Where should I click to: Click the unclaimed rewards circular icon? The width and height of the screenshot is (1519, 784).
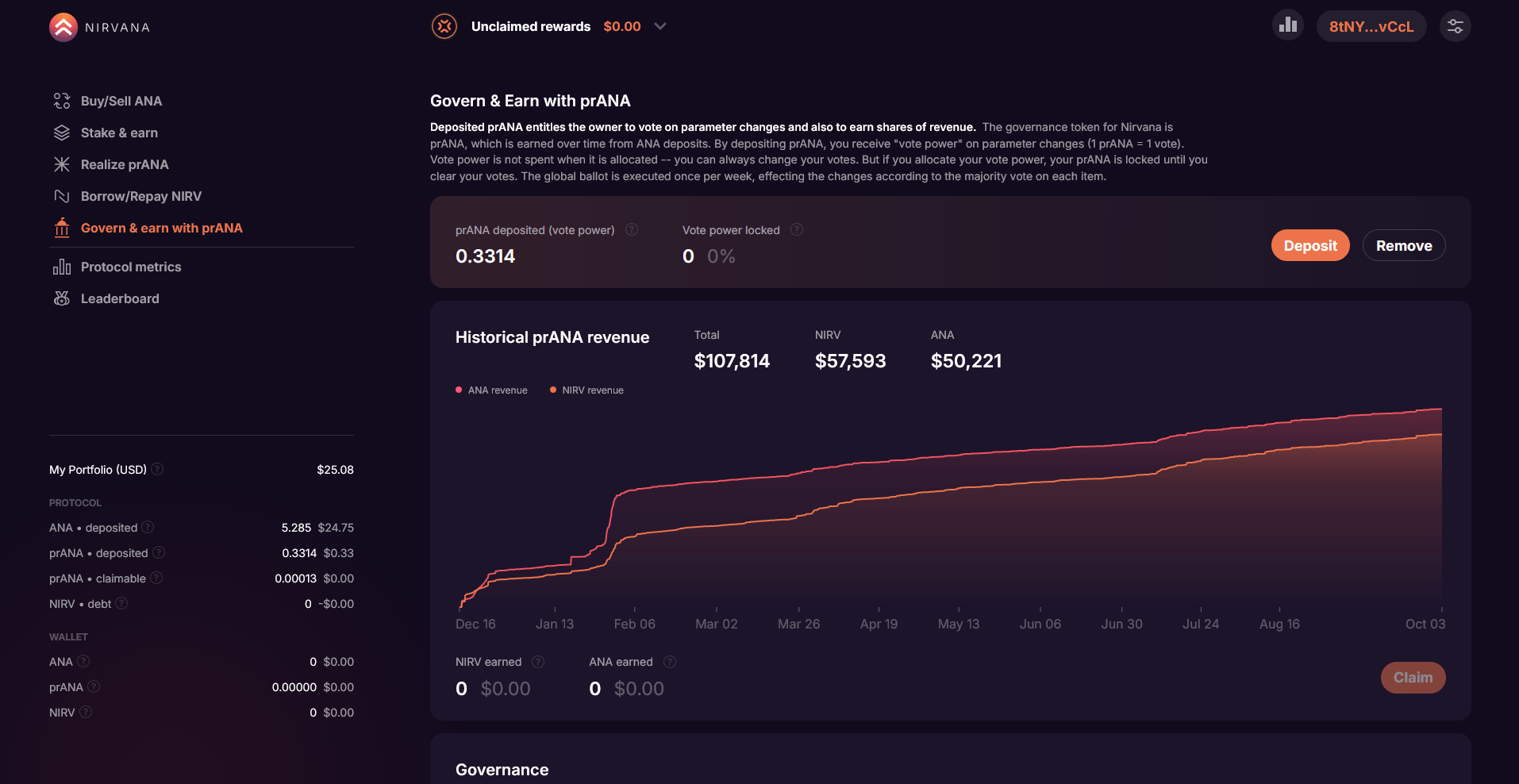(x=444, y=26)
